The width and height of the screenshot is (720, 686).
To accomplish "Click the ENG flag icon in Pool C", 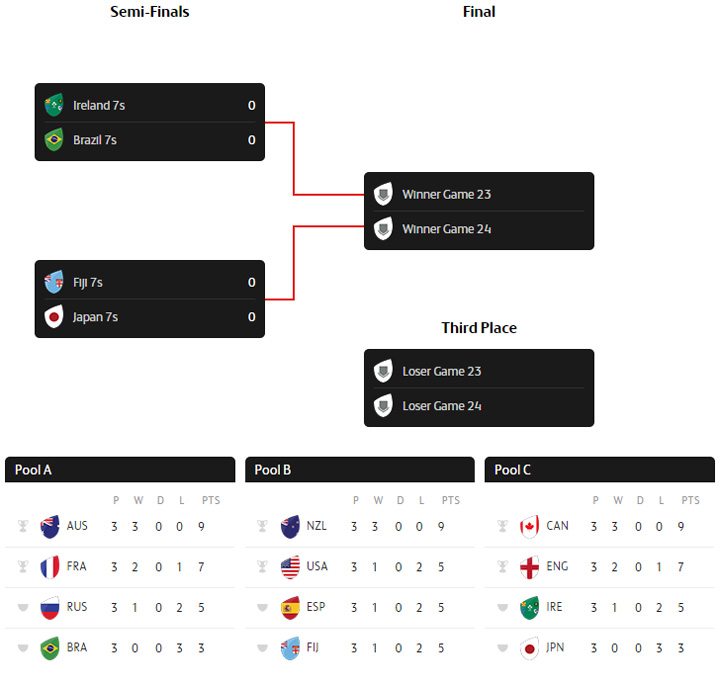I will 530,567.
